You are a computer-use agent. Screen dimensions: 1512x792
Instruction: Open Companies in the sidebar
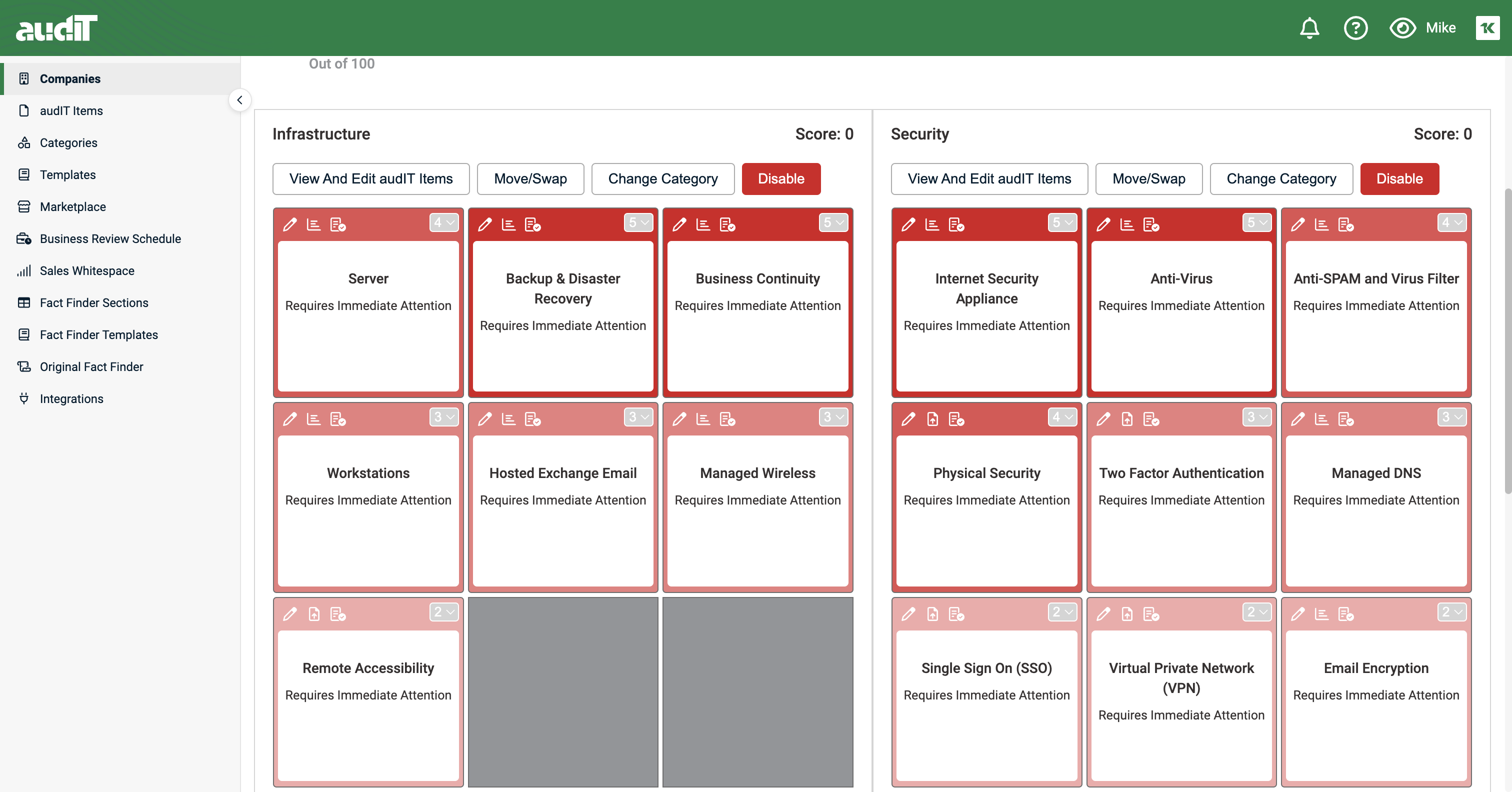pyautogui.click(x=120, y=78)
